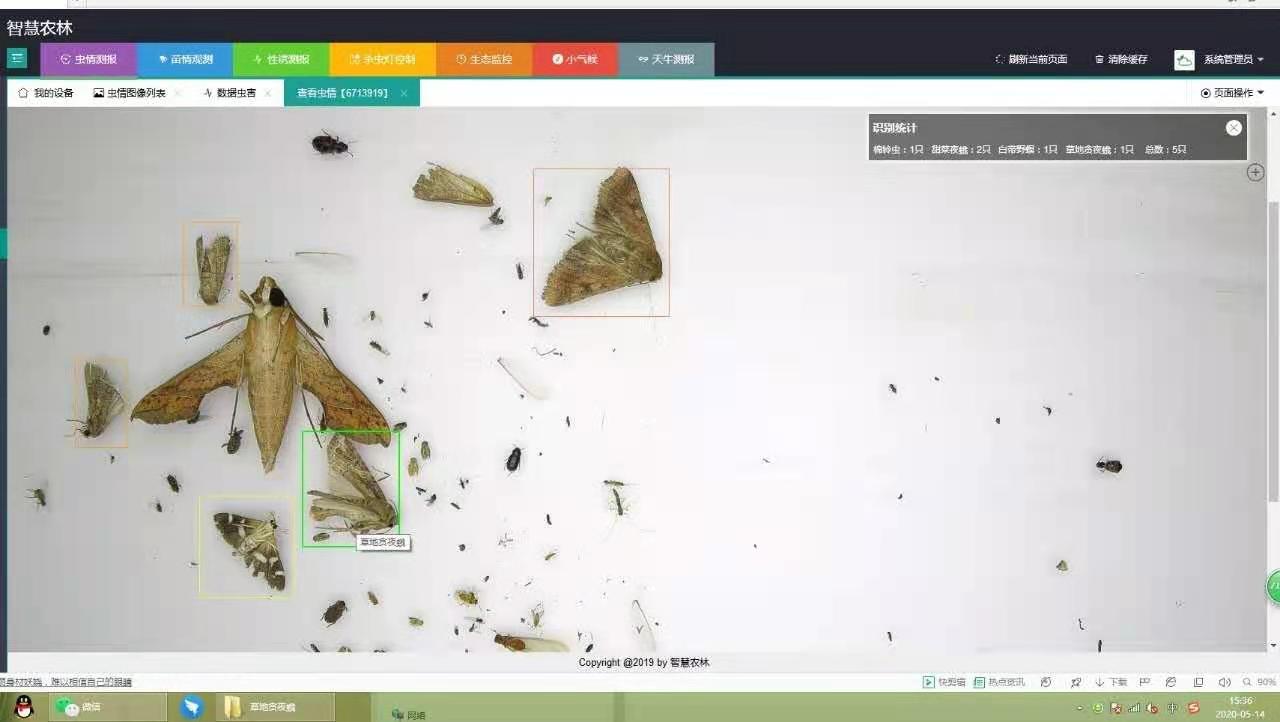Expand the 系统管理员 user dropdown
Viewport: 1280px width, 722px height.
coord(1234,60)
